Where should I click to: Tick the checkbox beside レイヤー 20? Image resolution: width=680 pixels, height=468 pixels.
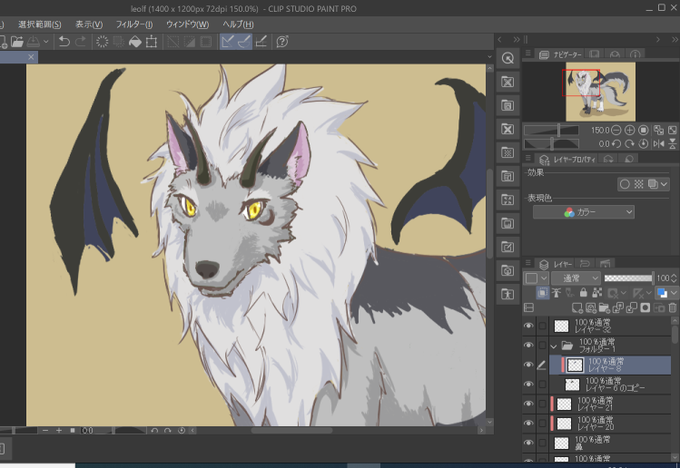pyautogui.click(x=542, y=423)
